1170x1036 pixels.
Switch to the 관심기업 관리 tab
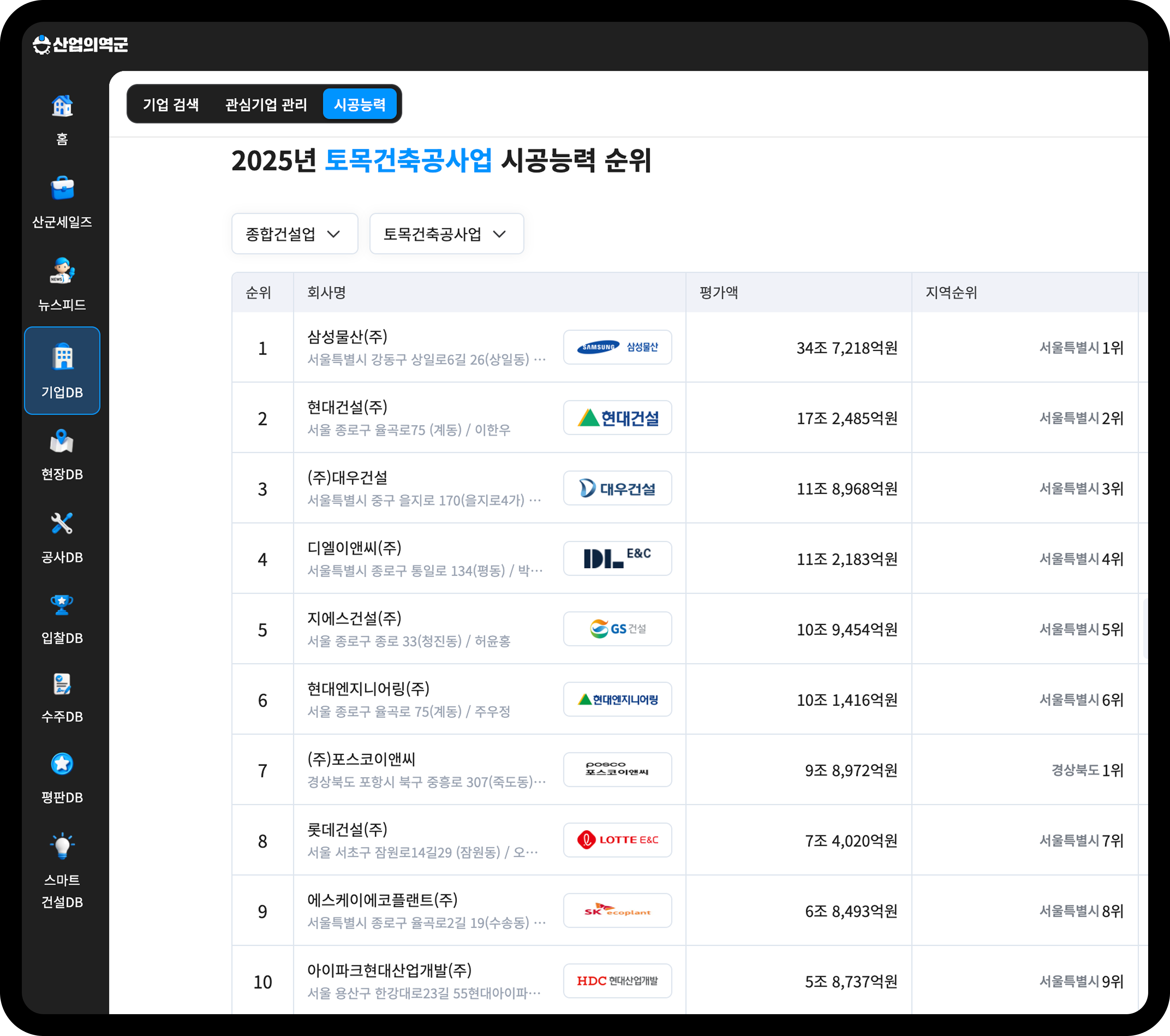[266, 104]
